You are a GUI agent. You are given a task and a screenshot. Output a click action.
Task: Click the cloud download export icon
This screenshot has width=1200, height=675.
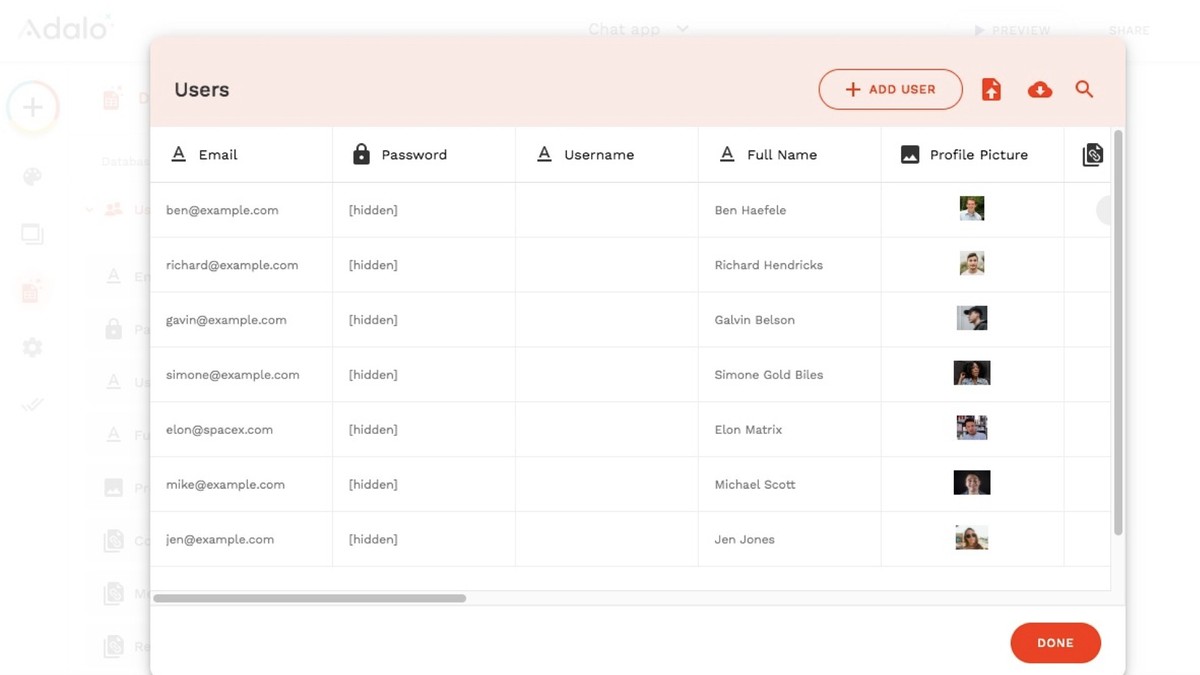coord(1040,90)
